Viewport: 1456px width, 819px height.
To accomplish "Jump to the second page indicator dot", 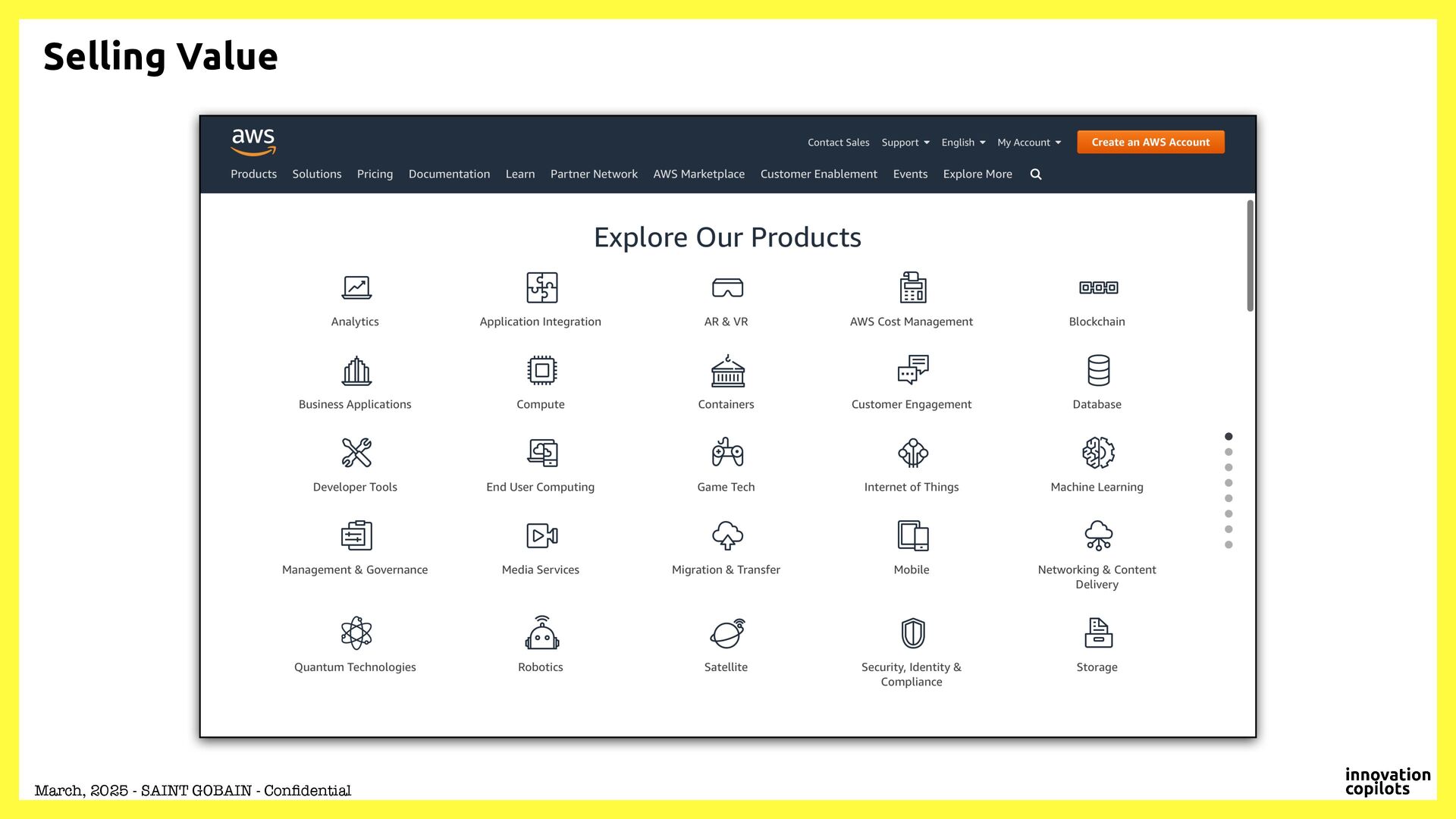I will [x=1228, y=452].
